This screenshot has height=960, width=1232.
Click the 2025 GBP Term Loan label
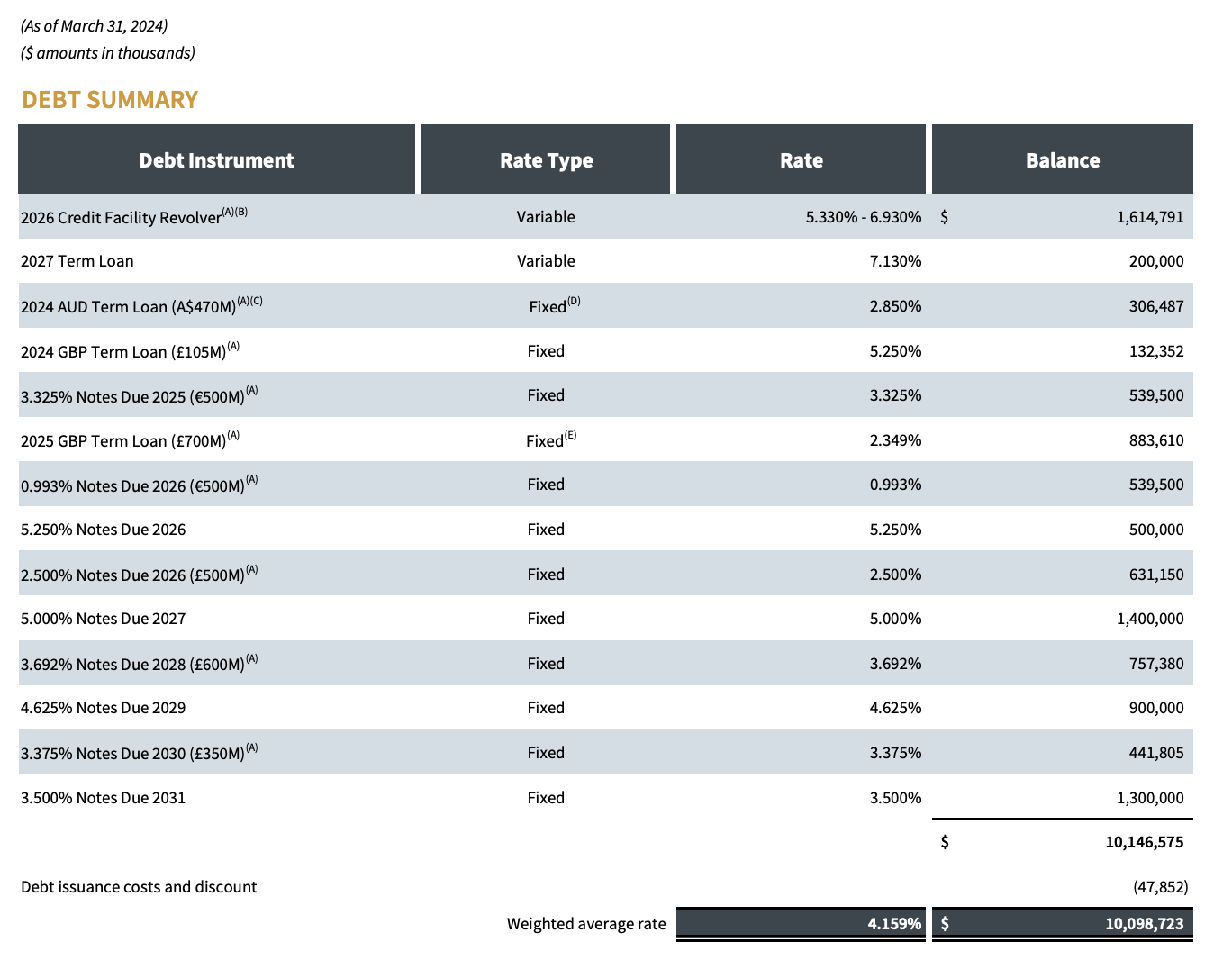click(x=123, y=441)
